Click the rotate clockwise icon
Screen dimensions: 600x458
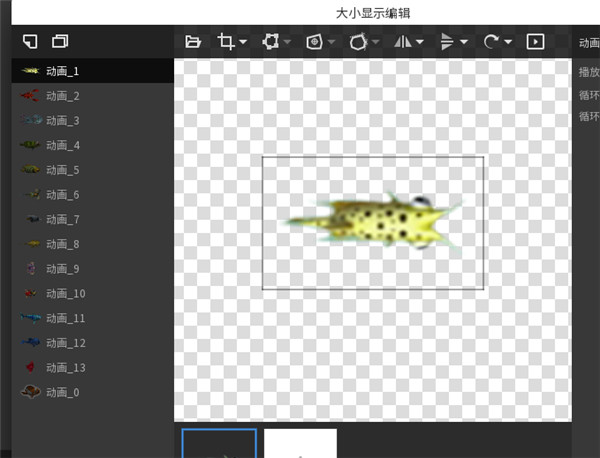click(x=491, y=41)
